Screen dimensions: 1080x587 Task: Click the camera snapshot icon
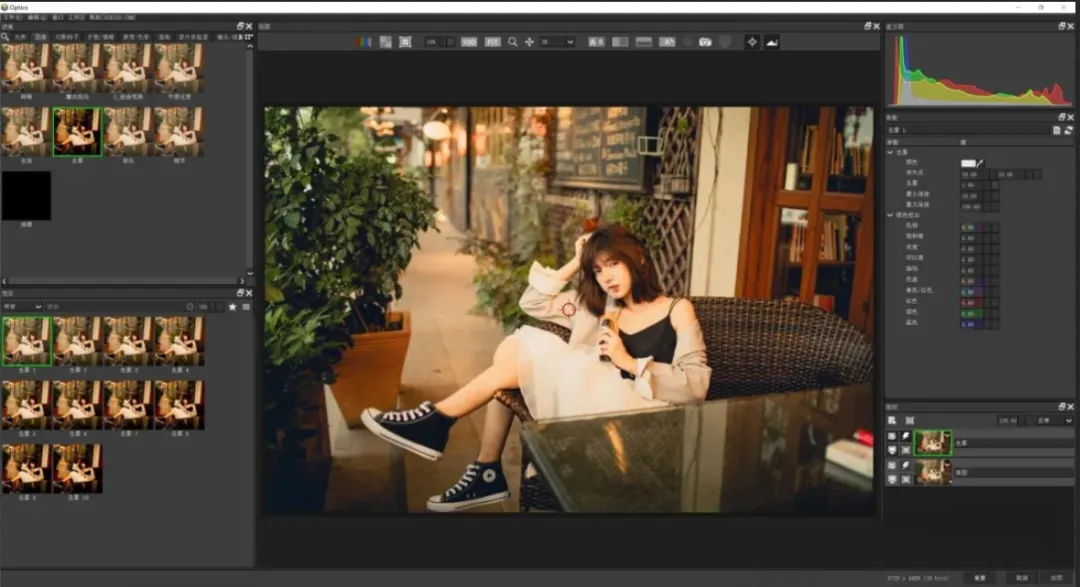(x=705, y=42)
